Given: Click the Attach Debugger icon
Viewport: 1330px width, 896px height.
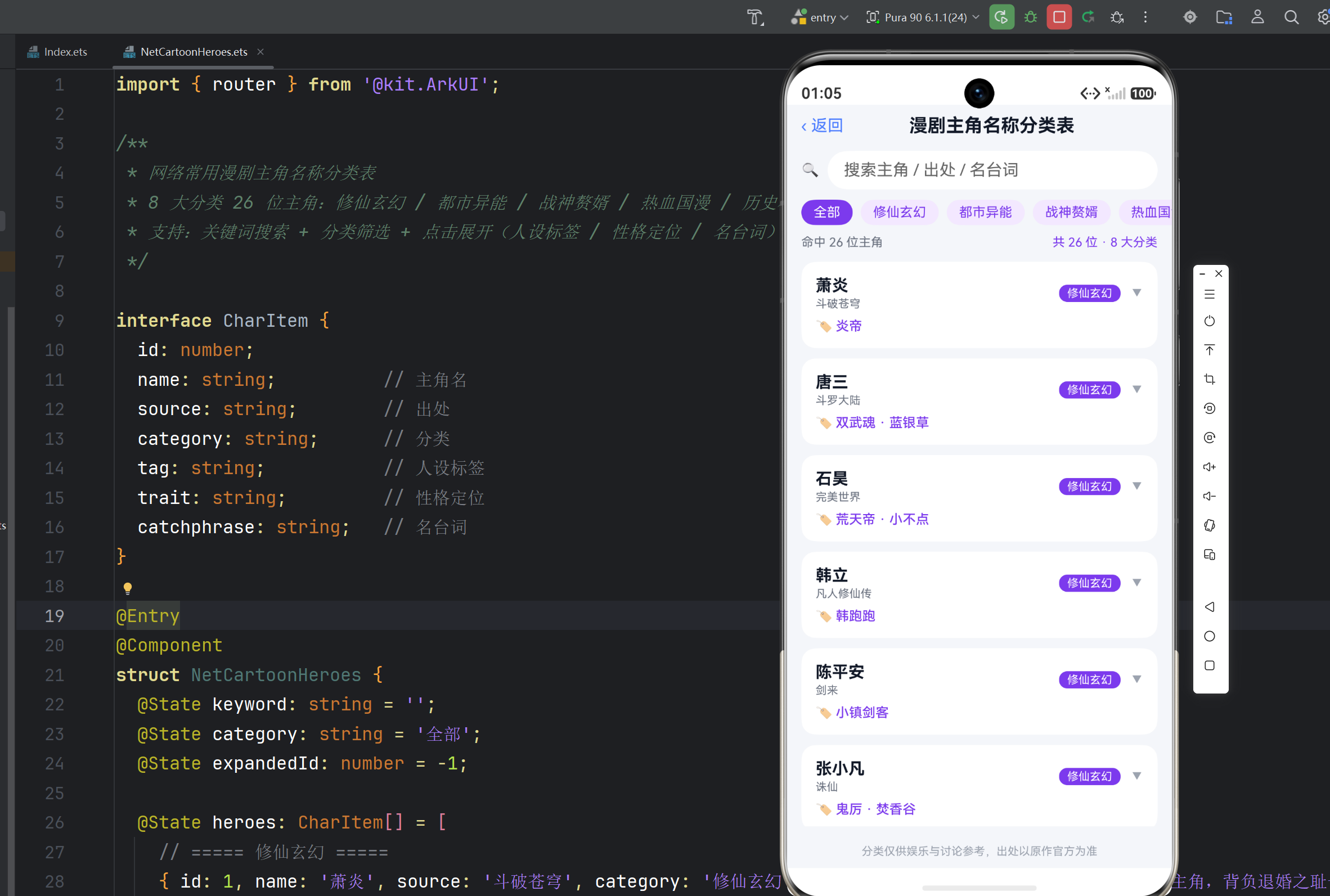Looking at the screenshot, I should 1117,17.
